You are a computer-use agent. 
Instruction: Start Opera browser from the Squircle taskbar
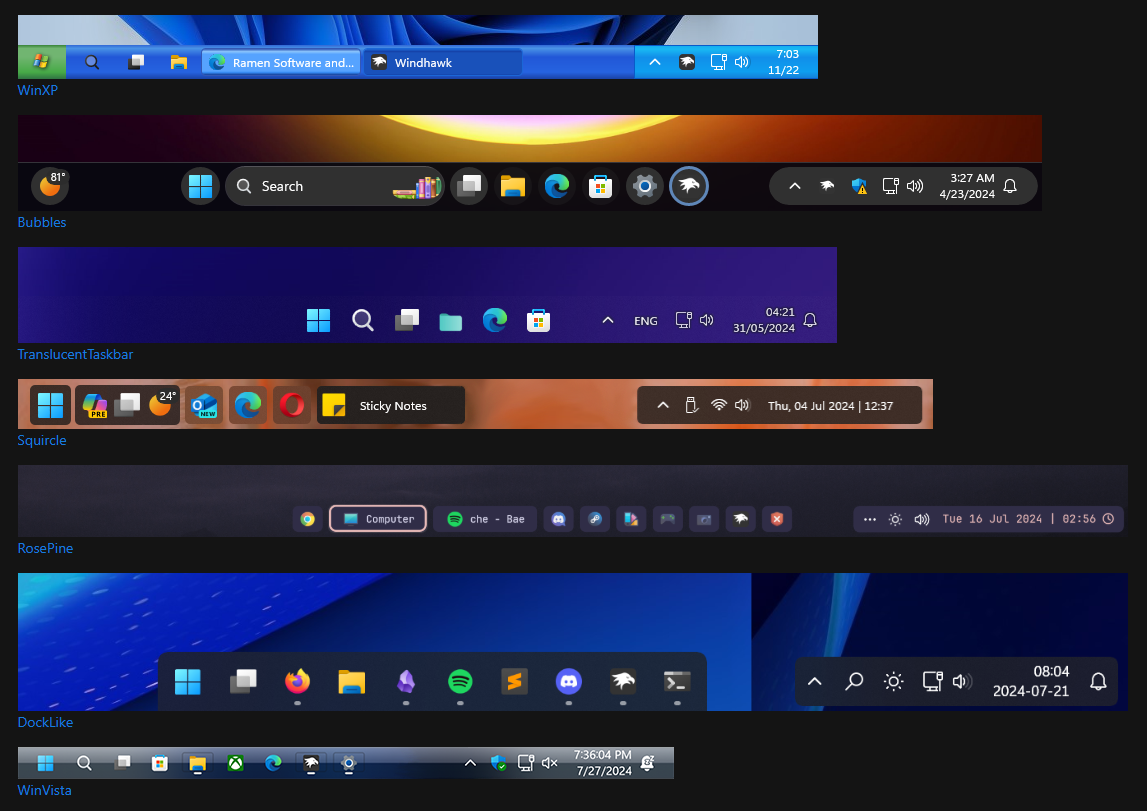point(293,405)
